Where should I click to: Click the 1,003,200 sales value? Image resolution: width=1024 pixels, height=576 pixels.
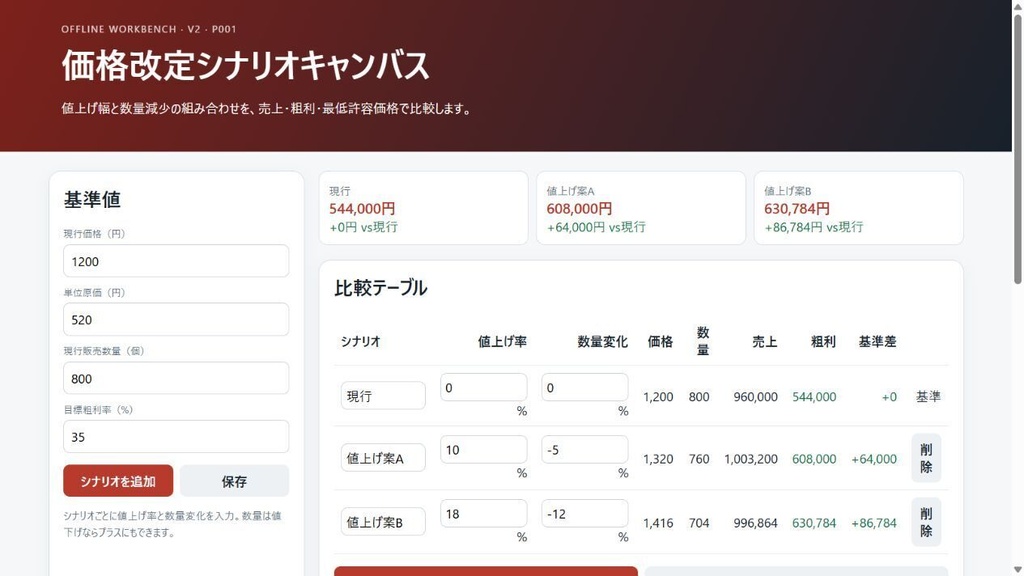[x=751, y=459]
